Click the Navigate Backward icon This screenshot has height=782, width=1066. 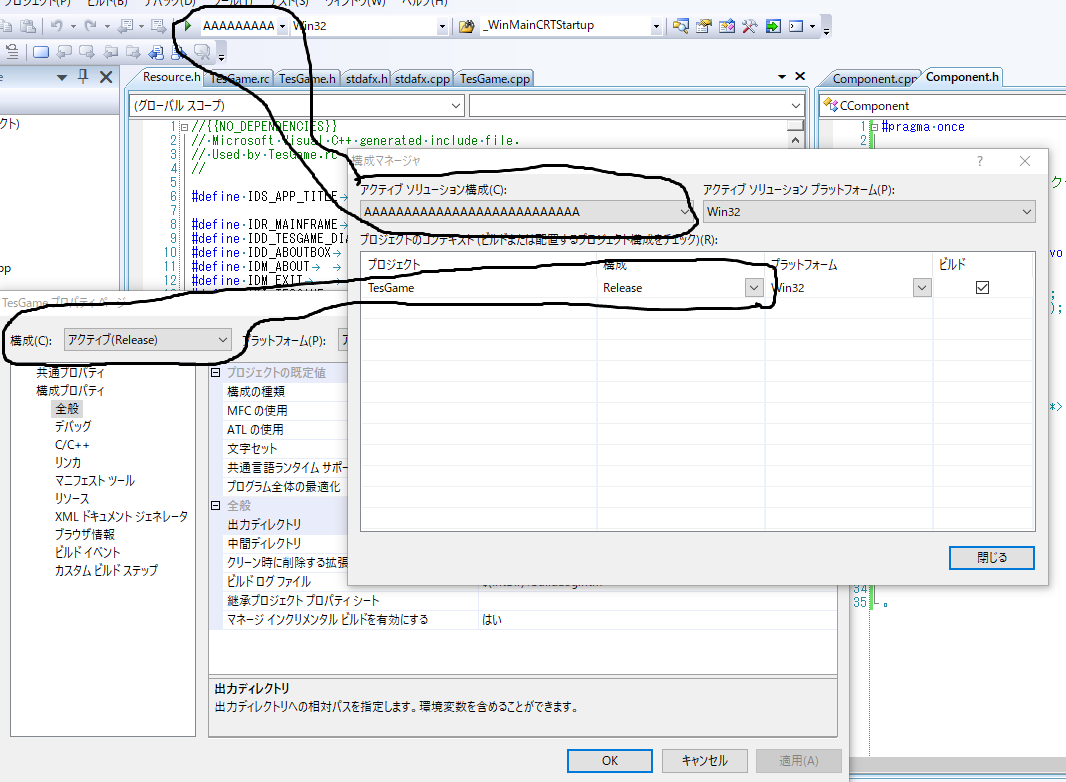click(x=125, y=26)
